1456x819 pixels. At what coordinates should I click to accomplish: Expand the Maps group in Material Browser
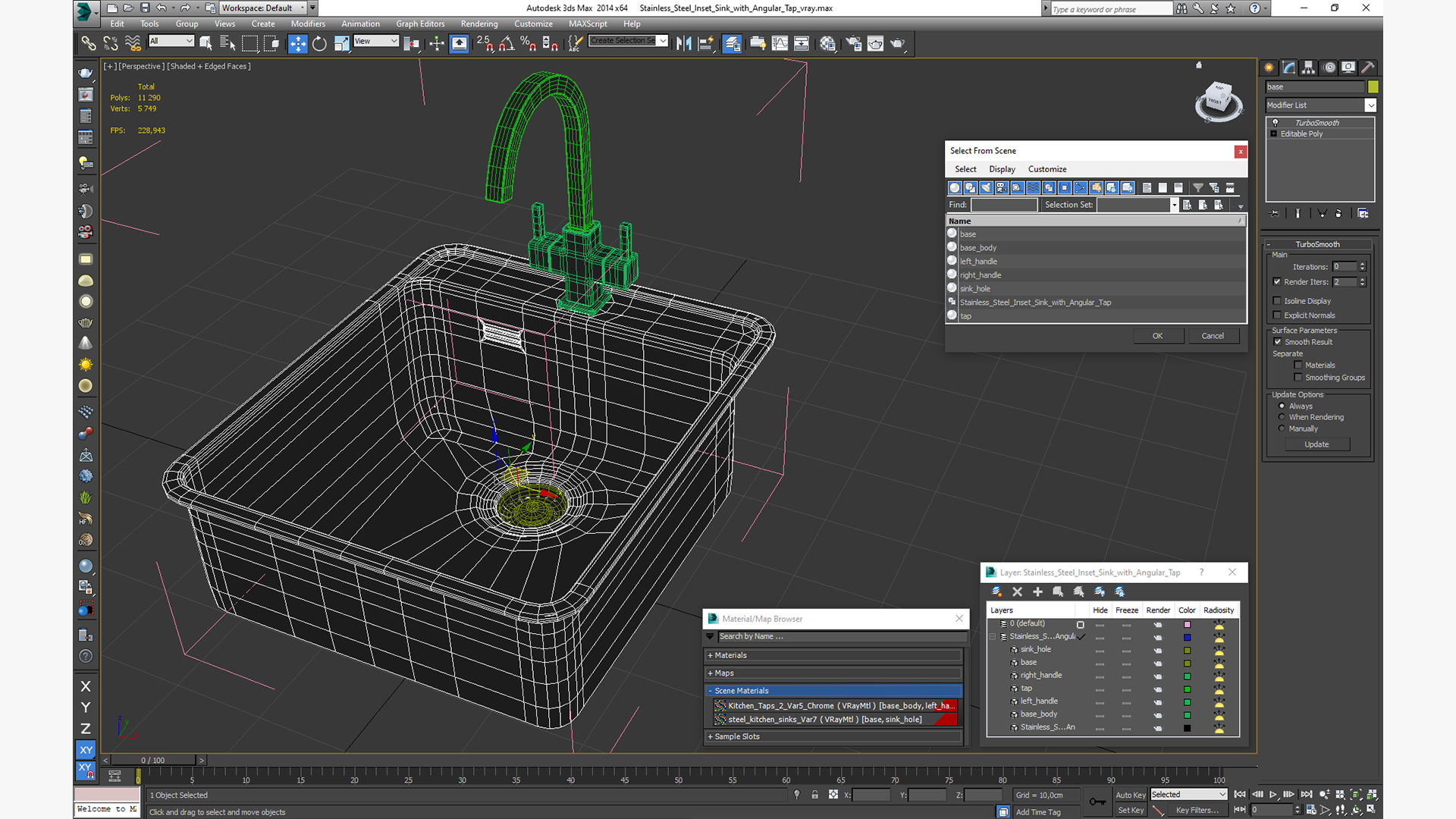coord(833,673)
